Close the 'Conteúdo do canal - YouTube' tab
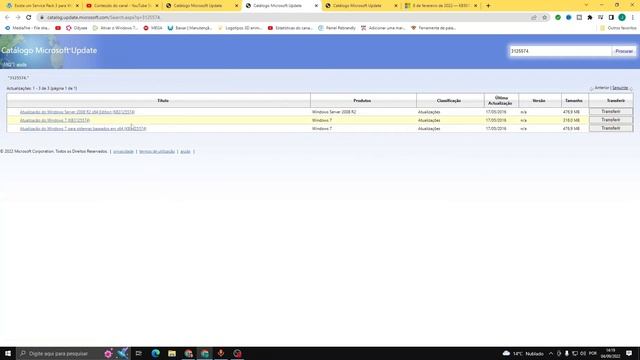The width and height of the screenshot is (640, 360). tap(157, 6)
